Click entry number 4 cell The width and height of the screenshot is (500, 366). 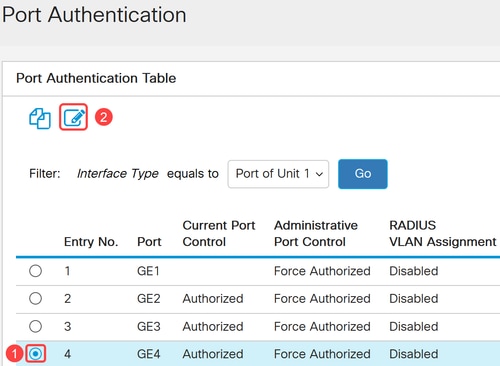pos(67,354)
